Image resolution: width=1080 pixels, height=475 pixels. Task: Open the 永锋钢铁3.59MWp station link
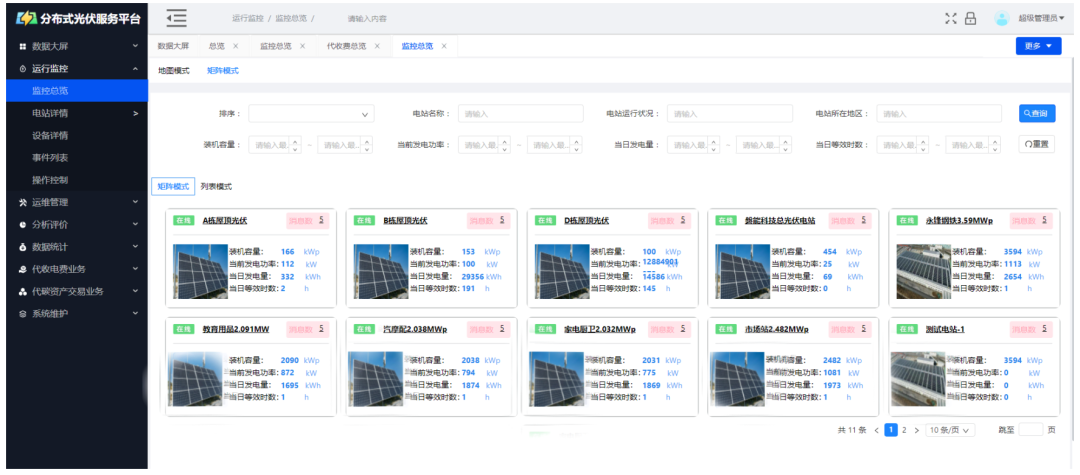point(959,220)
